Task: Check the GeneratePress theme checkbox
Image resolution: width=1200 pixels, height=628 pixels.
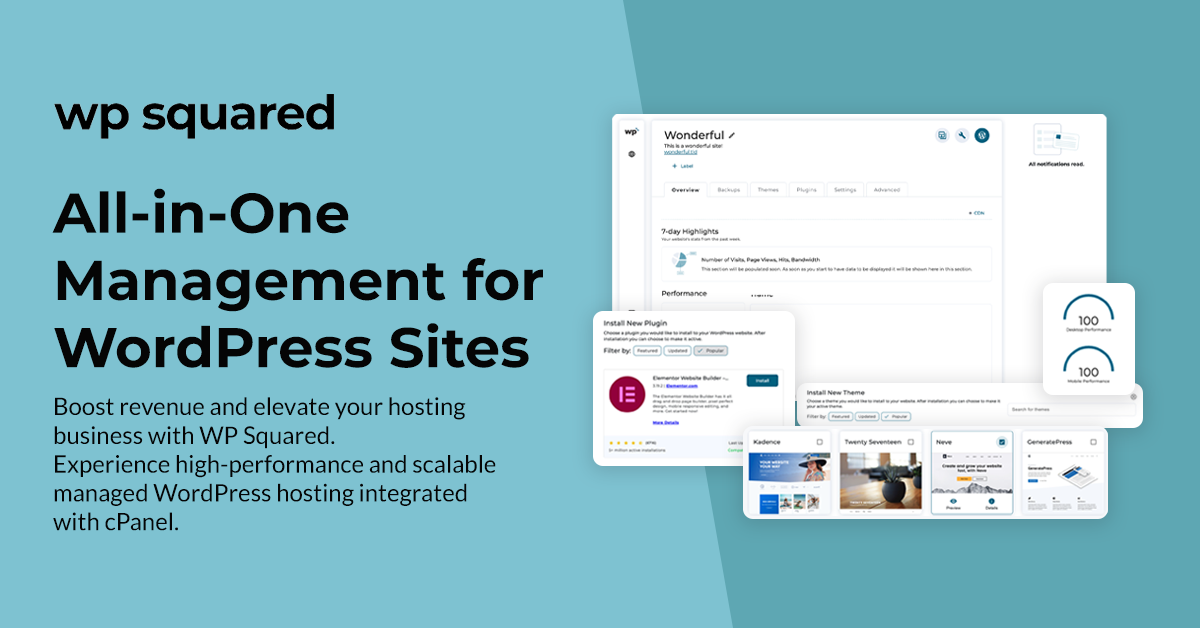Action: [x=1093, y=441]
